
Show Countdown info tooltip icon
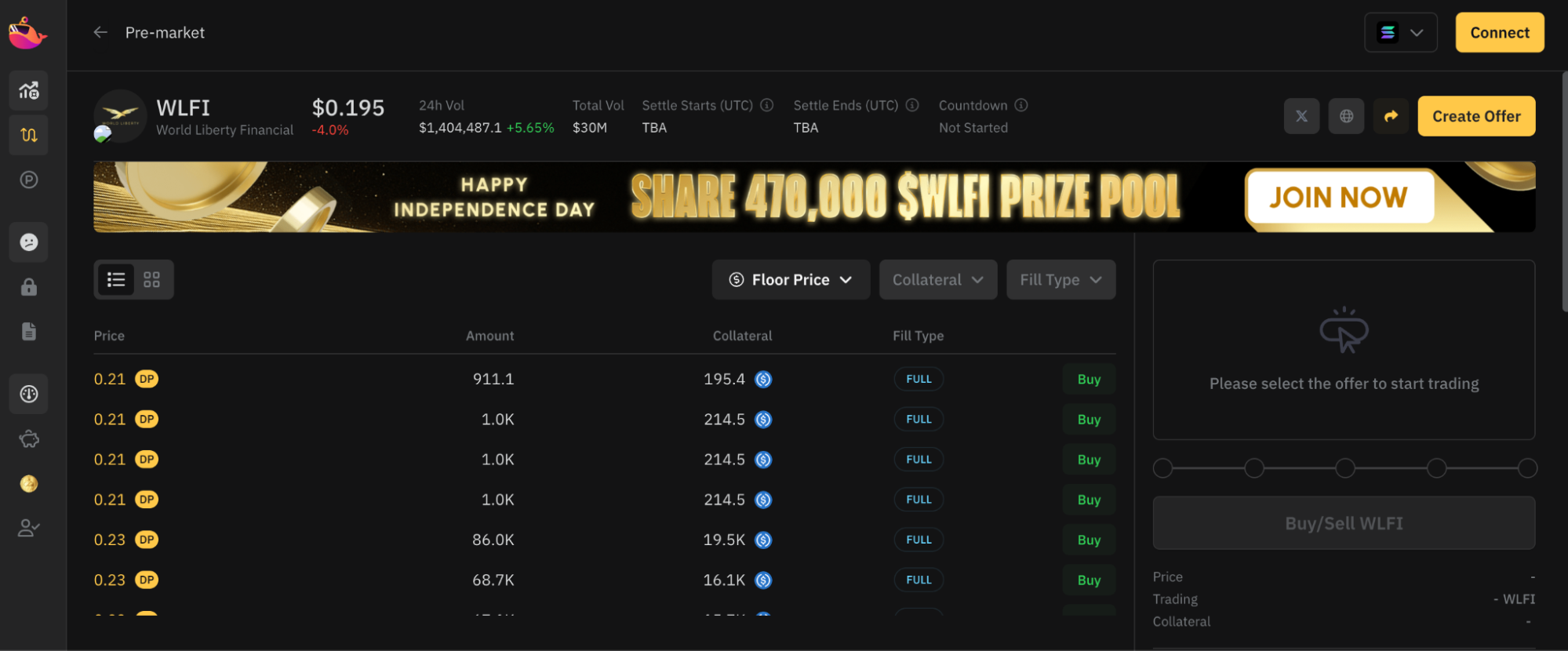pos(1021,105)
